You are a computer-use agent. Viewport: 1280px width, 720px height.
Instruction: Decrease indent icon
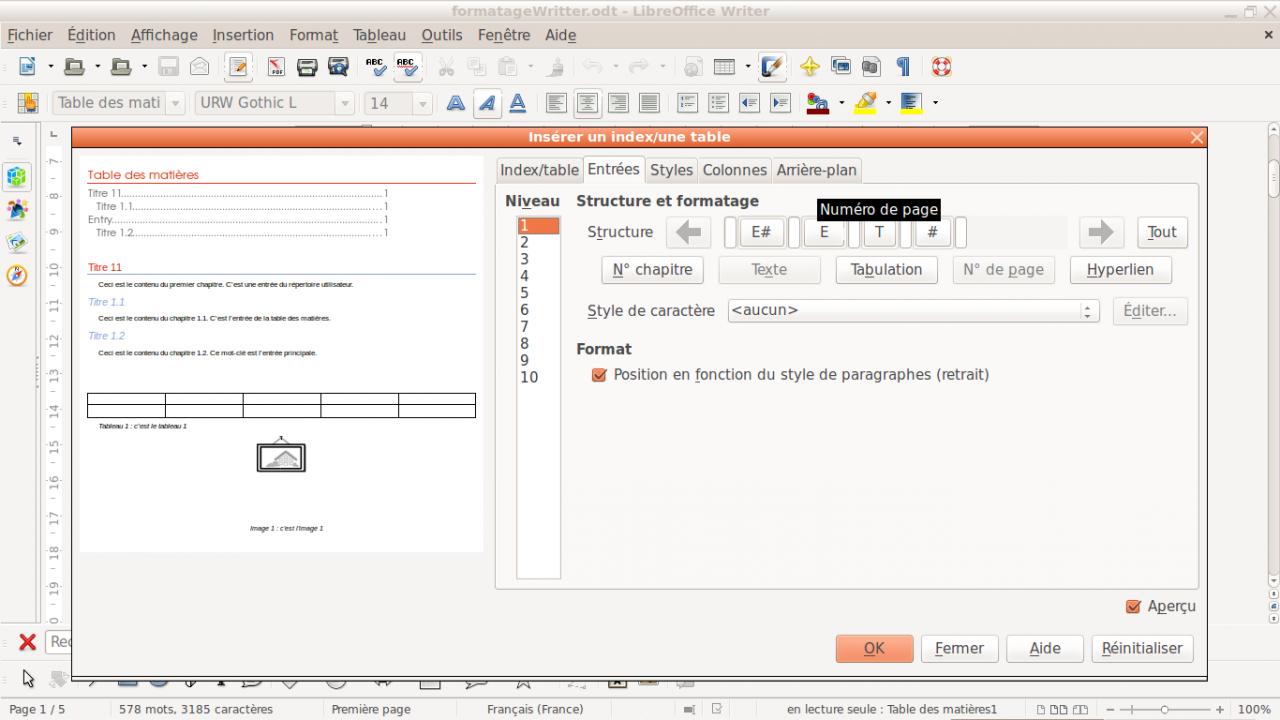point(749,103)
